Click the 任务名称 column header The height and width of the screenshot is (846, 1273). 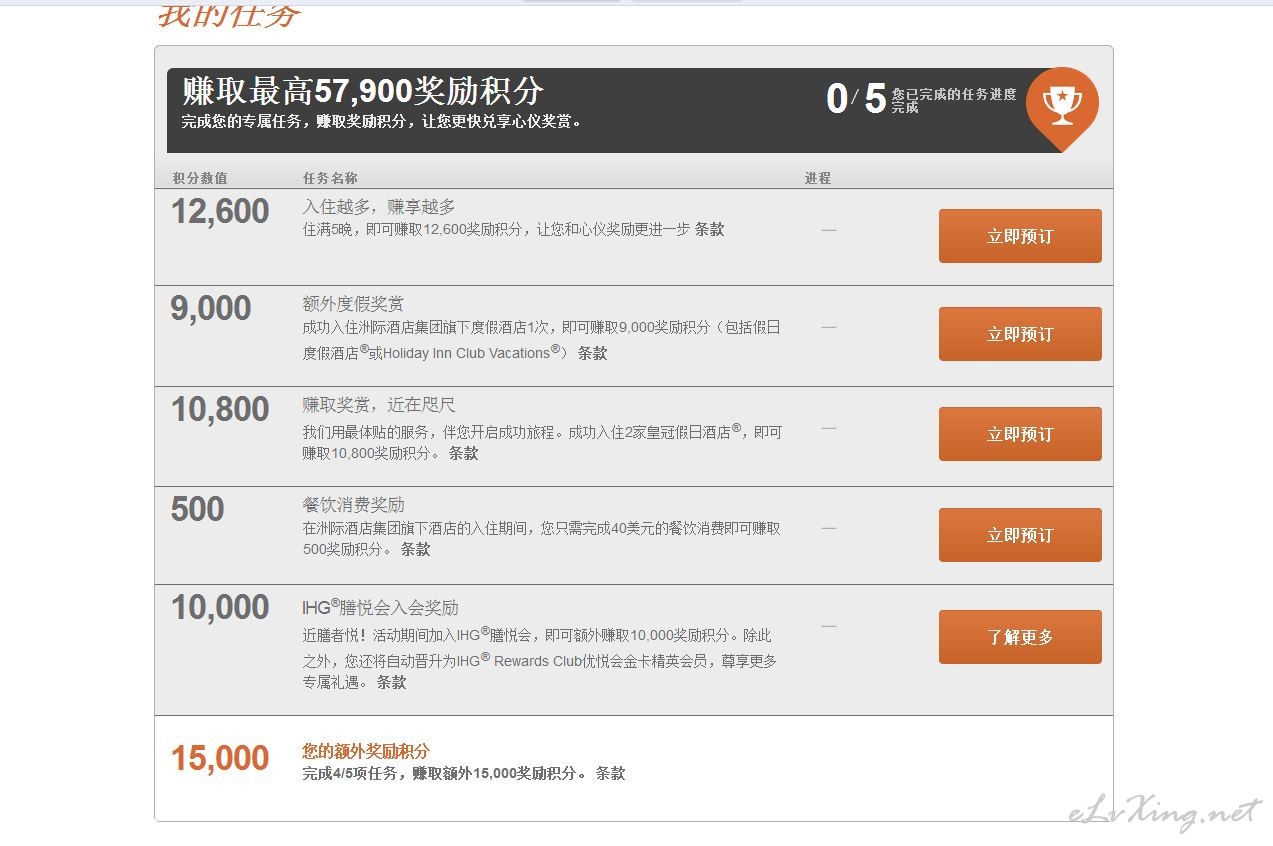point(330,178)
